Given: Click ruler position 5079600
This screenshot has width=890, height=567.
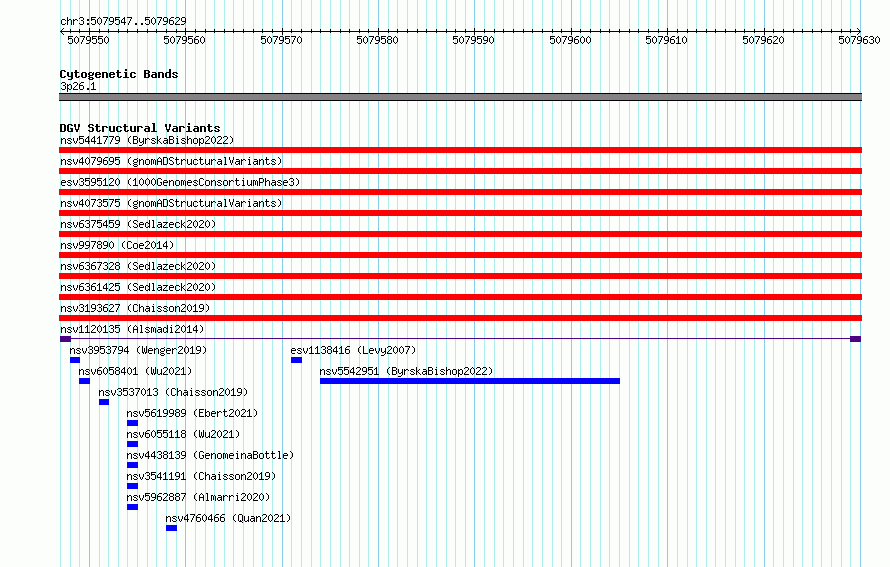Looking at the screenshot, I should pyautogui.click(x=570, y=40).
